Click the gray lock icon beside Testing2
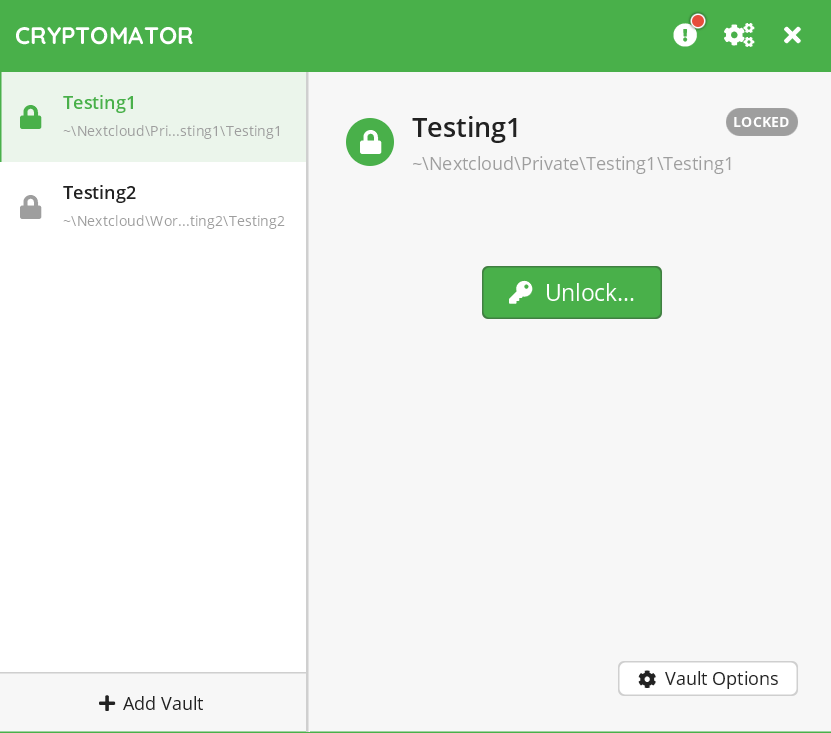 click(31, 207)
